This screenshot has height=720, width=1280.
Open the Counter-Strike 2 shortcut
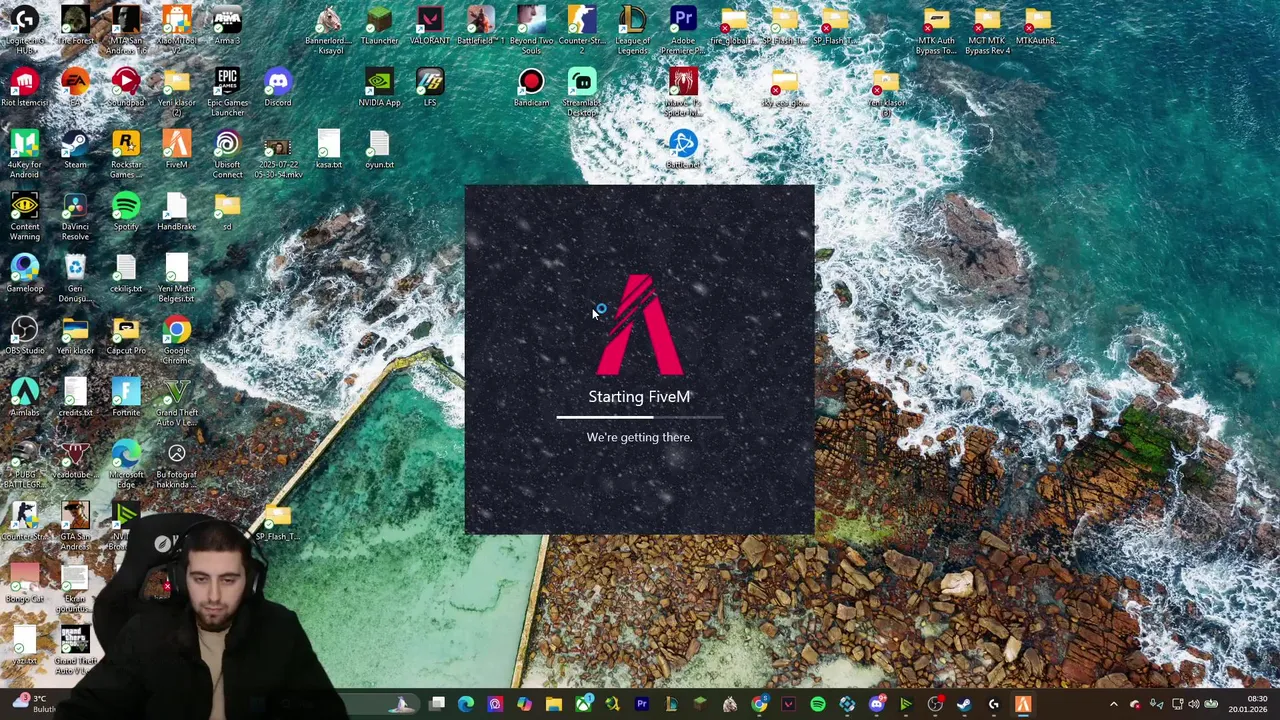(582, 28)
